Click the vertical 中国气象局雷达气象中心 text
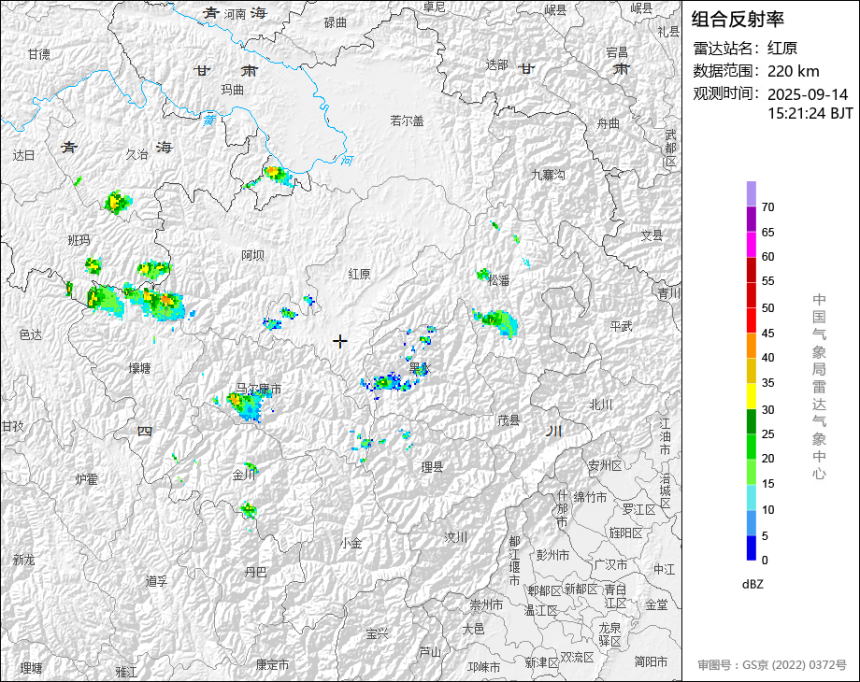The width and height of the screenshot is (860, 682). 819,387
